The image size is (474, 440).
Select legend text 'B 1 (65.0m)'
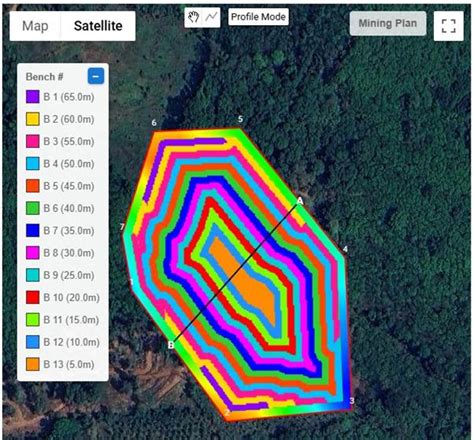[x=69, y=97]
